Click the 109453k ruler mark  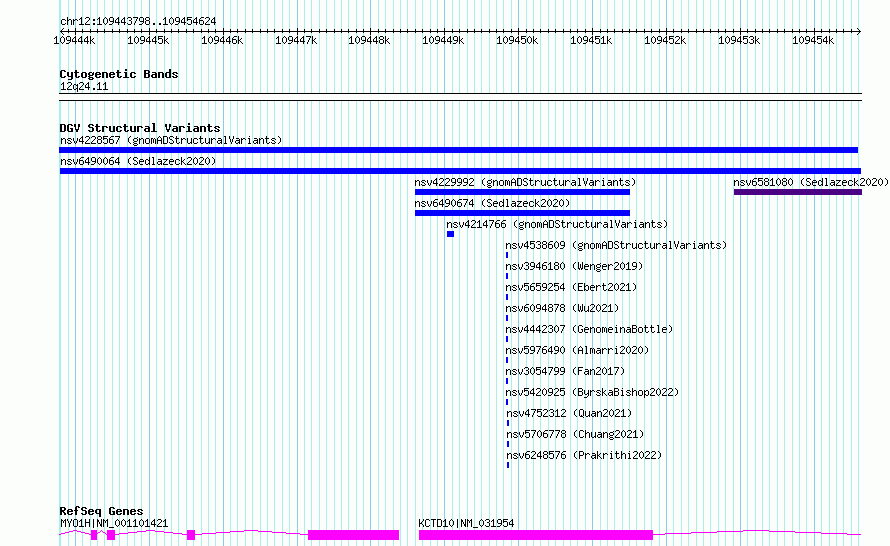tap(739, 40)
